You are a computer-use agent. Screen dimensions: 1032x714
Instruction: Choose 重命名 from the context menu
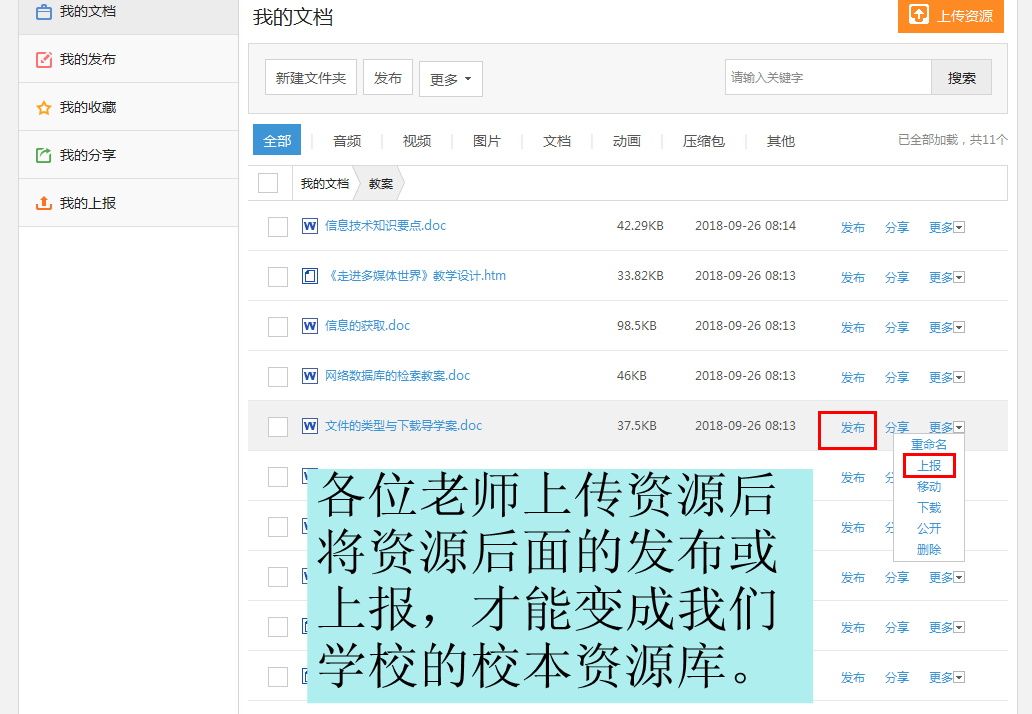(928, 443)
